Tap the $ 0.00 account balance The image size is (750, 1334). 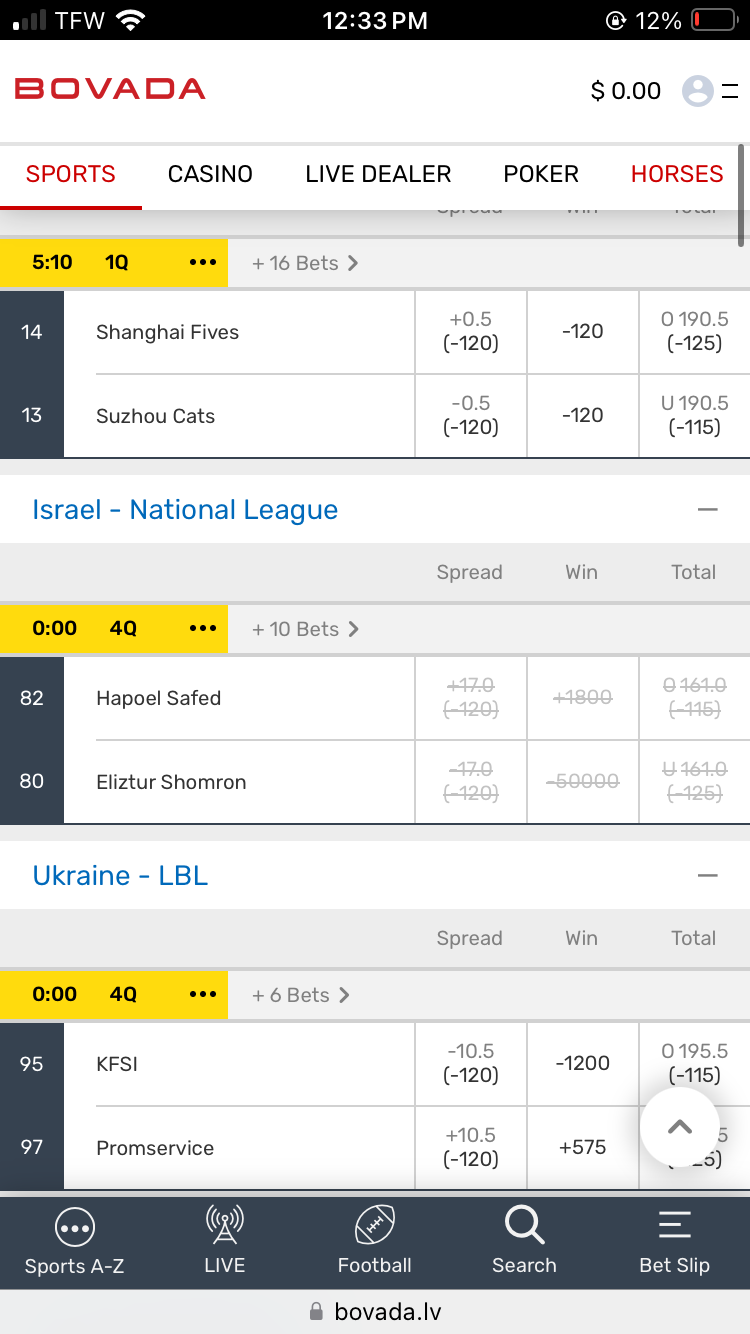tap(626, 91)
